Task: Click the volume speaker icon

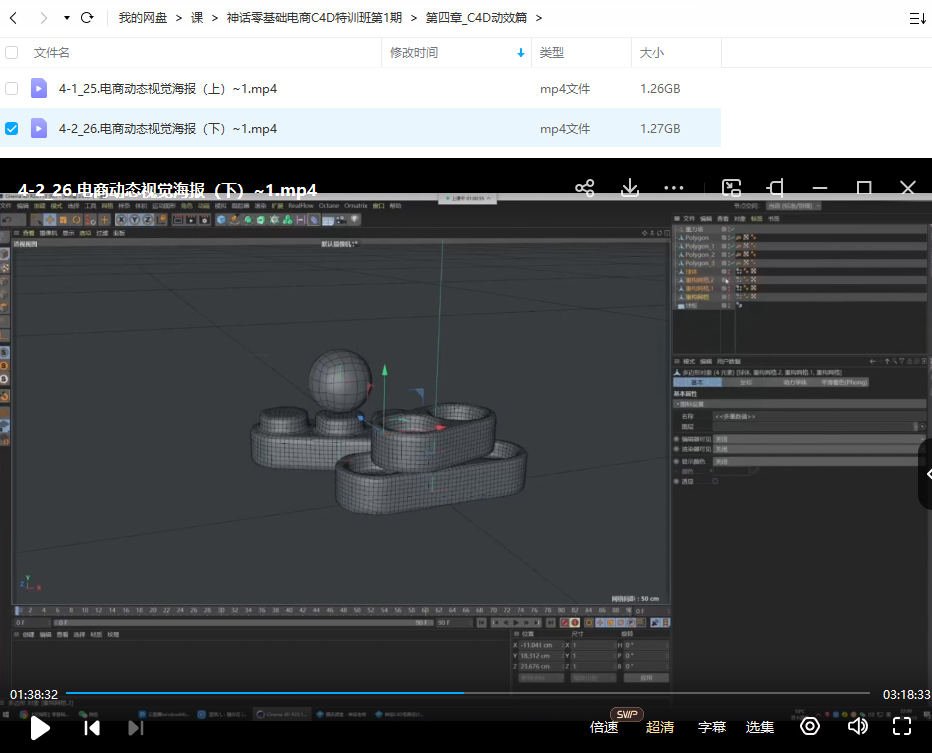Action: click(x=857, y=727)
